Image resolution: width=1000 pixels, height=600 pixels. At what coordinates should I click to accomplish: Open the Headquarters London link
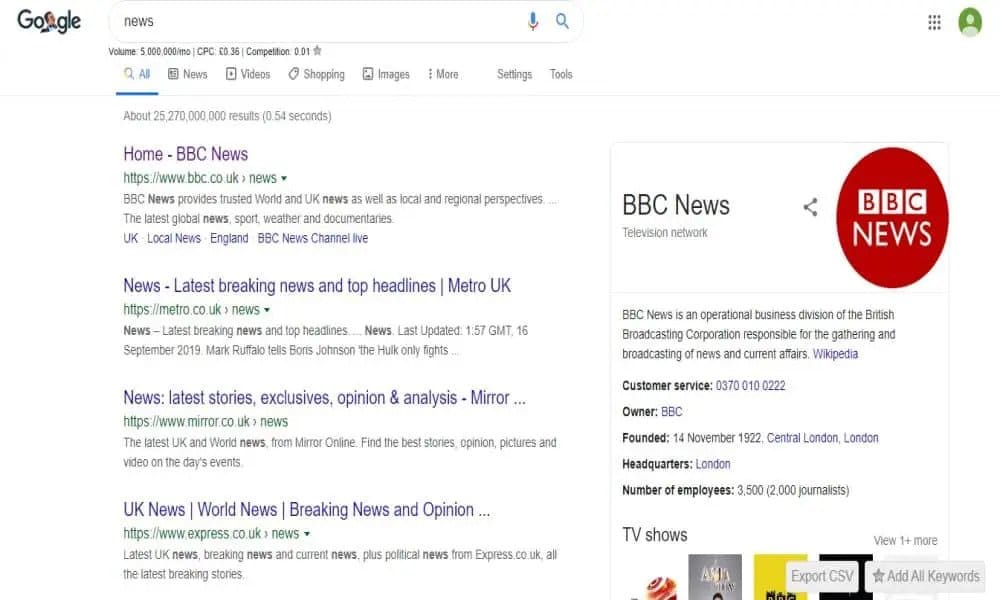[712, 464]
